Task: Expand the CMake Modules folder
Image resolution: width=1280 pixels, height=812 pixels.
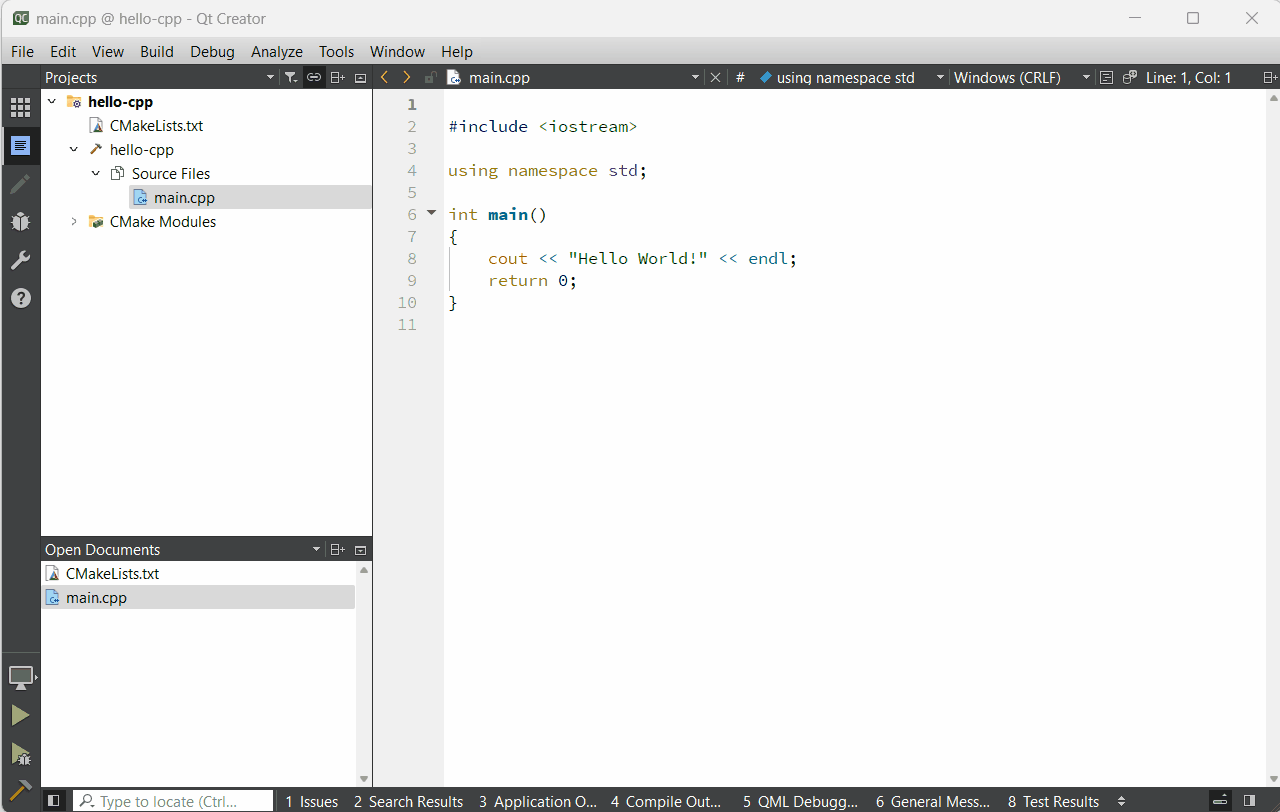Action: point(73,221)
